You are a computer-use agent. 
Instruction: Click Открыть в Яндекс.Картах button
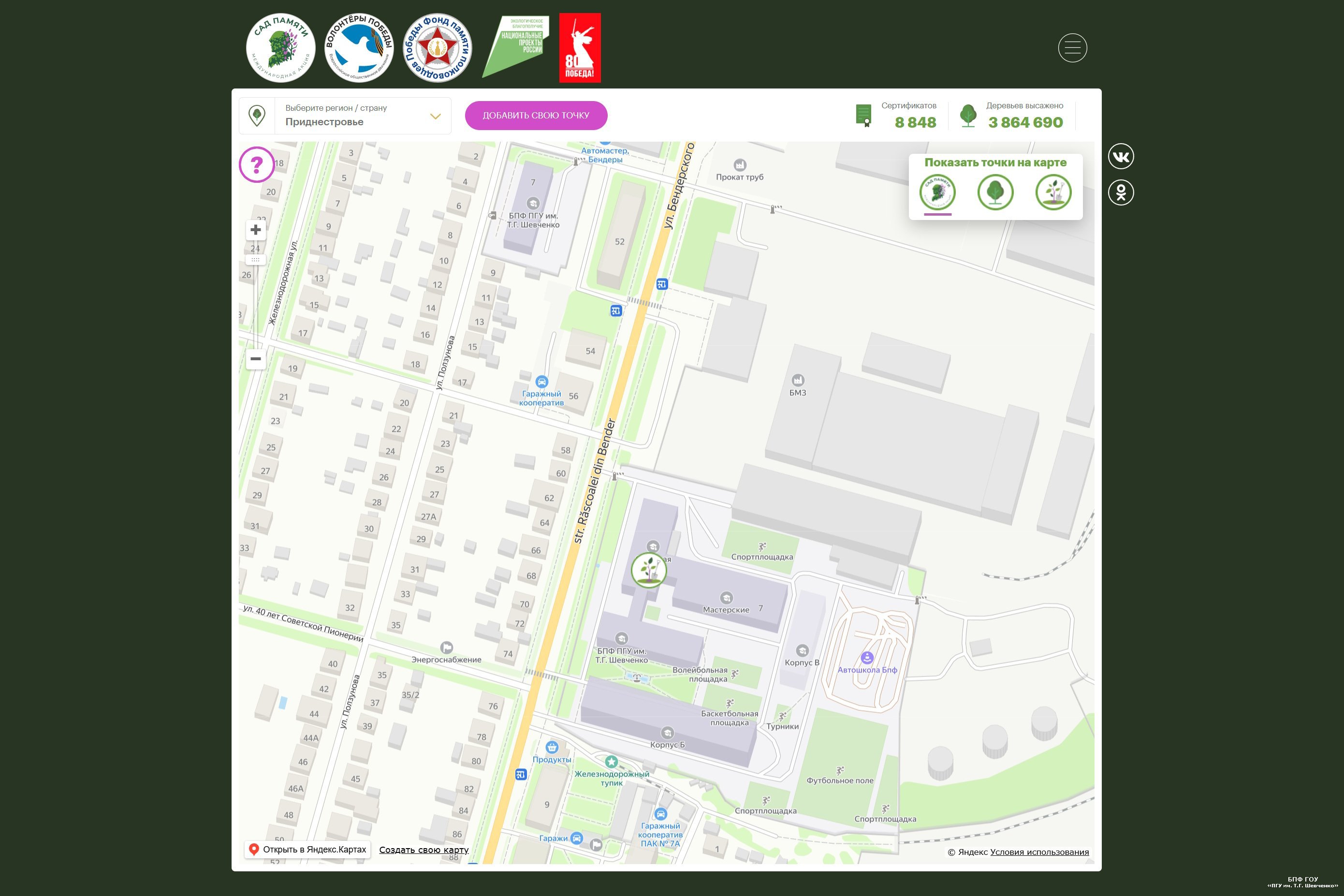pos(308,849)
